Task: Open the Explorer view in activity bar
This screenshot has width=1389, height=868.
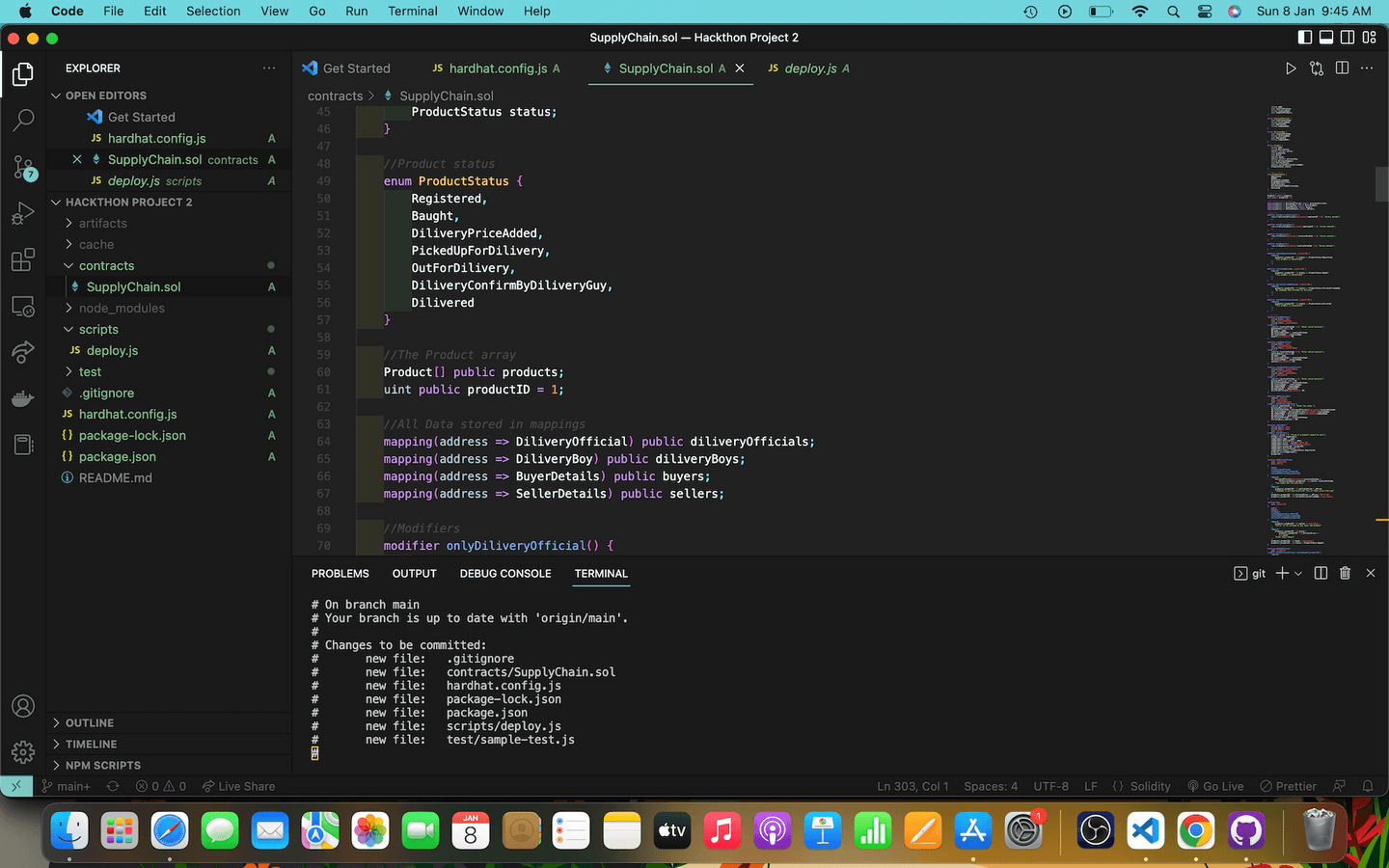Action: pos(23,74)
